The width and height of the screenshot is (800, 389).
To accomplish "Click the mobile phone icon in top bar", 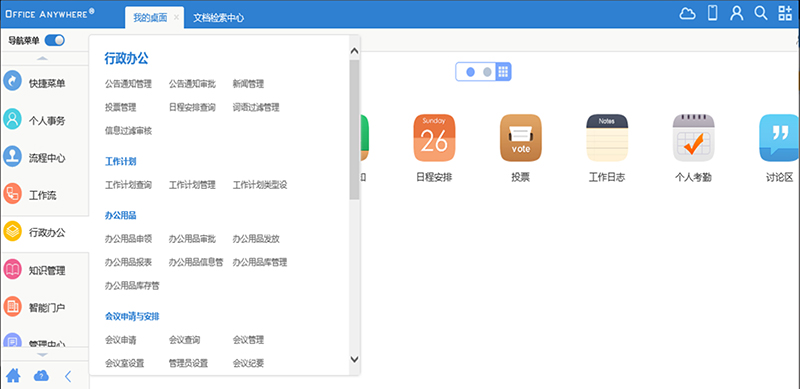I will [x=712, y=13].
